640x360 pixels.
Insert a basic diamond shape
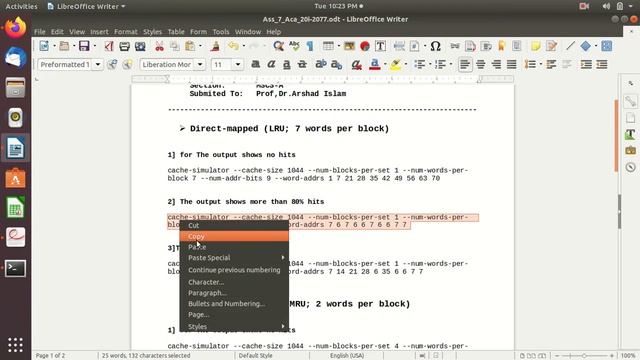(586, 46)
